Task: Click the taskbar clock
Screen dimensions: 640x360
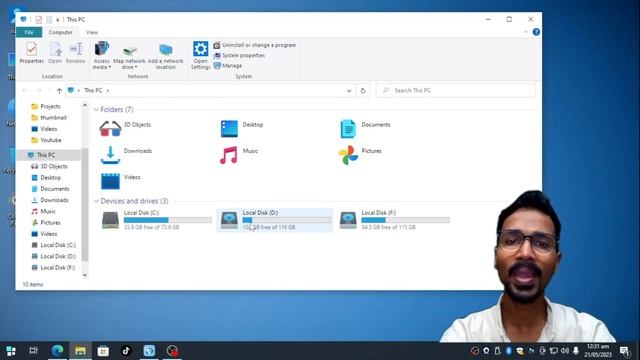Action: pyautogui.click(x=598, y=351)
